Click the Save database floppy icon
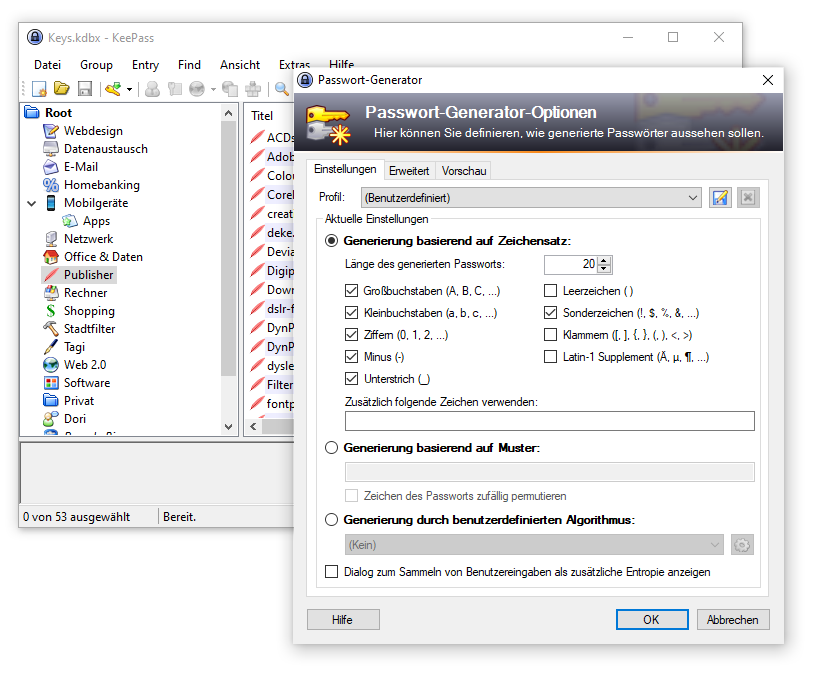 click(85, 89)
